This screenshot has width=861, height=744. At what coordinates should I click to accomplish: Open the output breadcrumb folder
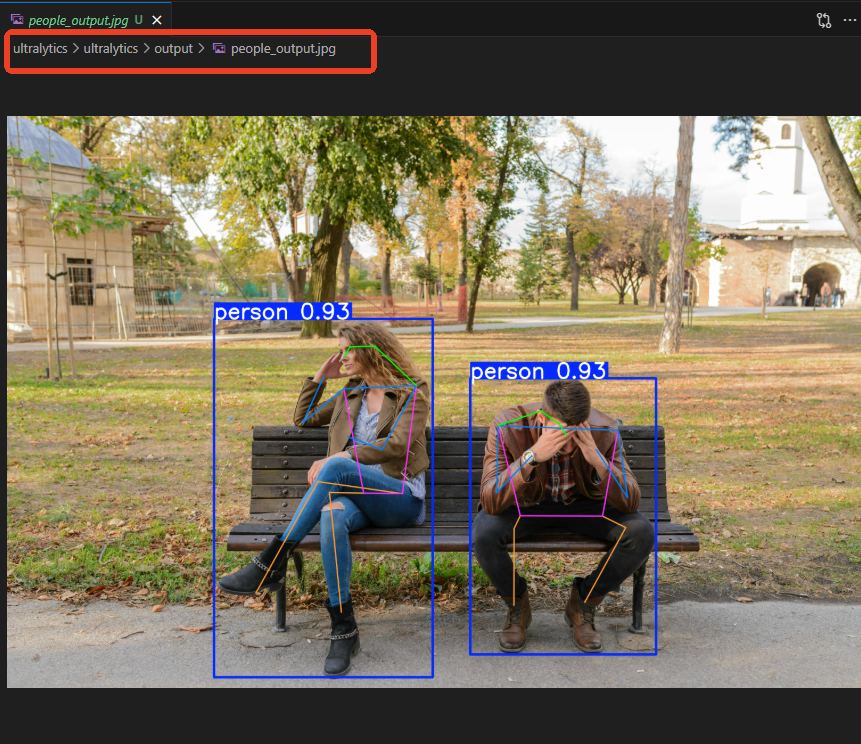pyautogui.click(x=174, y=48)
